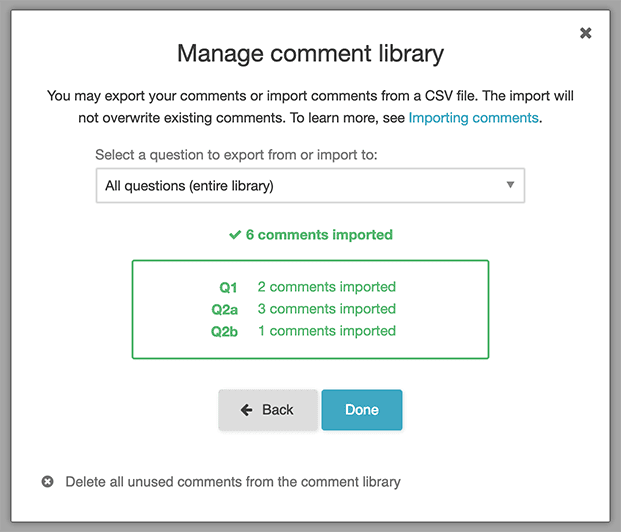This screenshot has width=621, height=532.
Task: Click the "2 comments imported" result line
Action: point(326,287)
